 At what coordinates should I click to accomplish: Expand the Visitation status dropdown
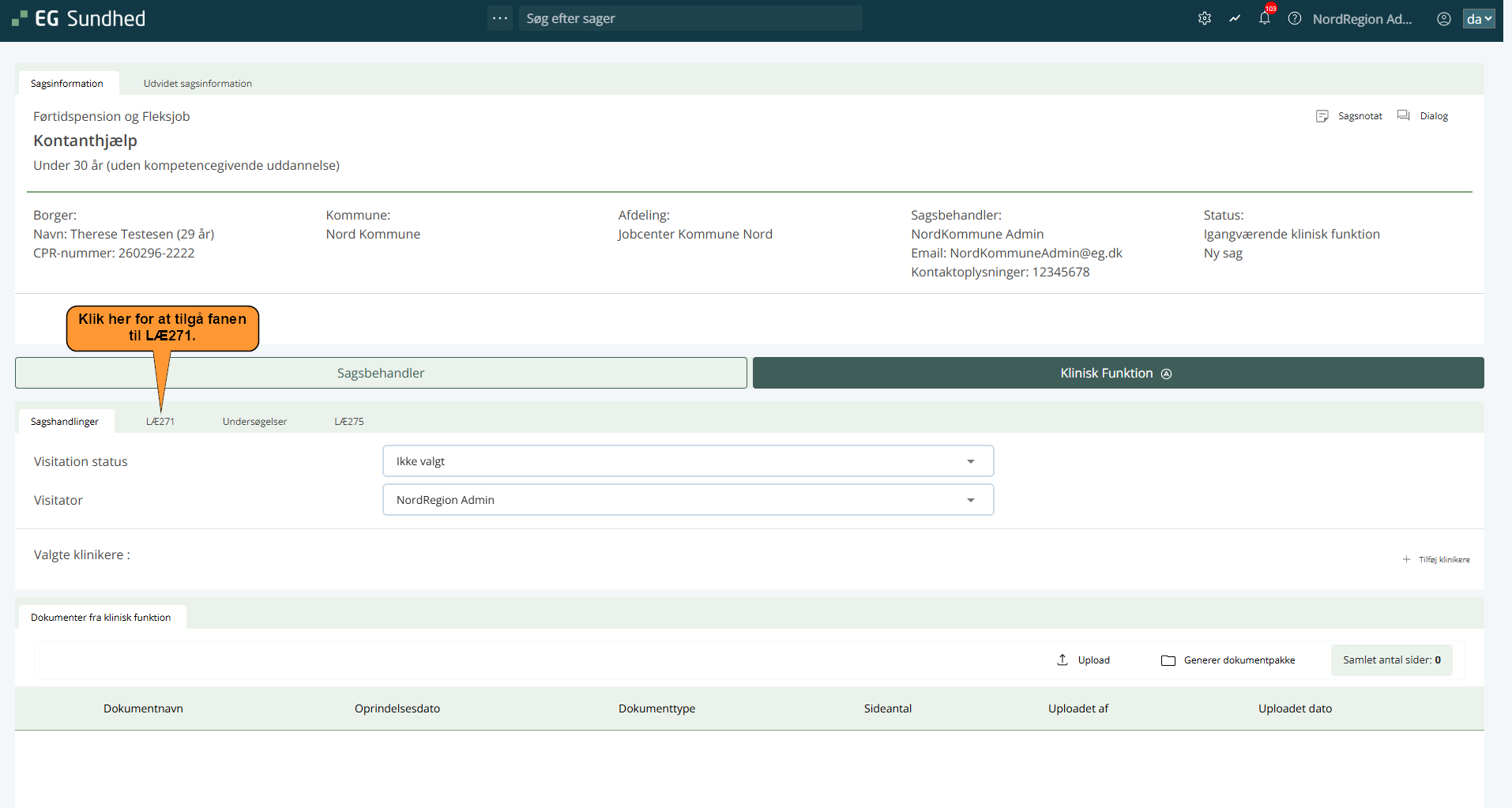(x=687, y=461)
